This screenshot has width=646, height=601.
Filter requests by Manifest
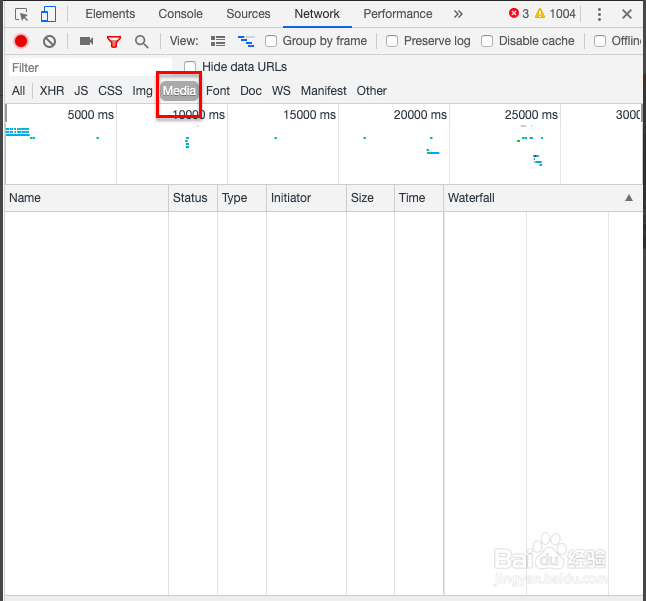tap(323, 91)
